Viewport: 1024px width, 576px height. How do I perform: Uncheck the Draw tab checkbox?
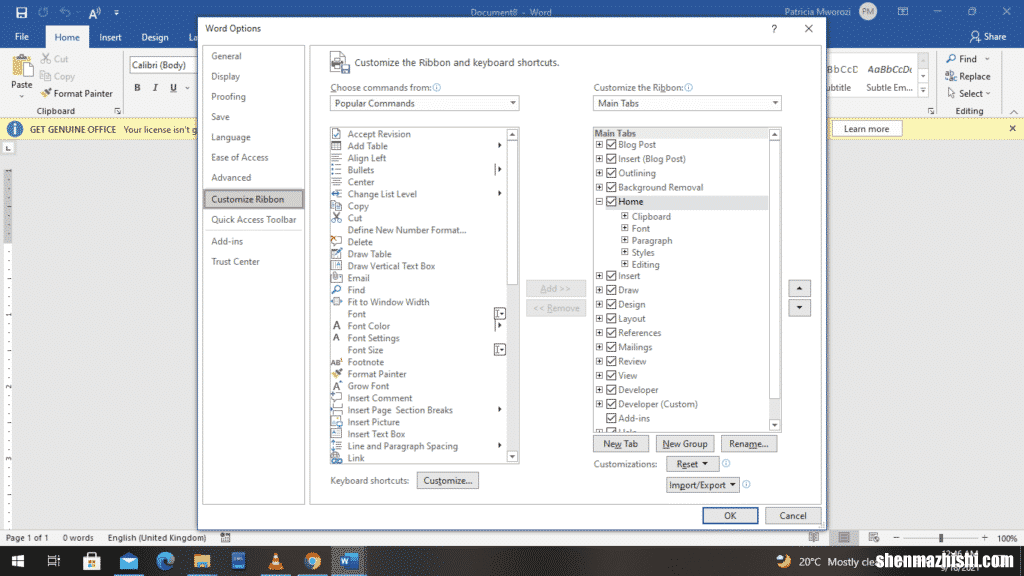(x=611, y=290)
